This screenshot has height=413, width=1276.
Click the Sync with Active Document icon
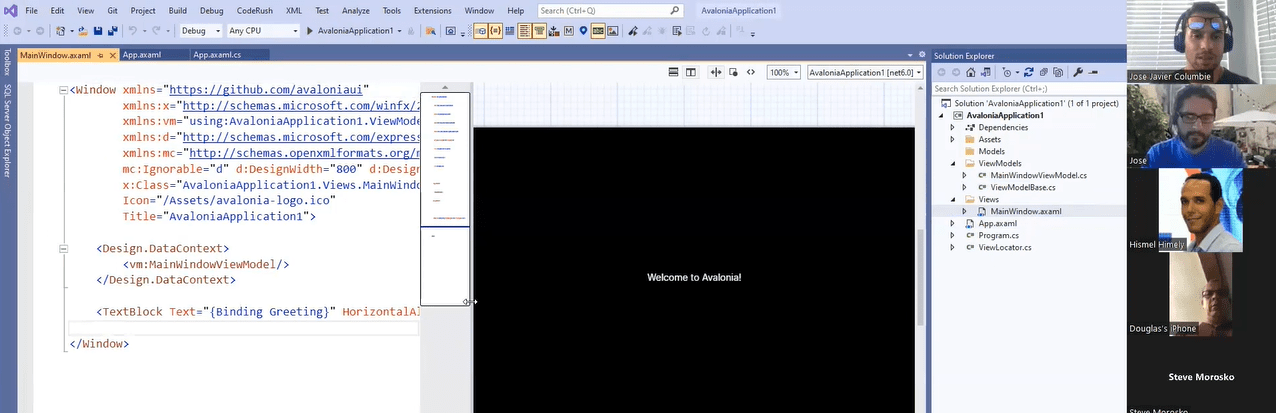click(x=986, y=72)
